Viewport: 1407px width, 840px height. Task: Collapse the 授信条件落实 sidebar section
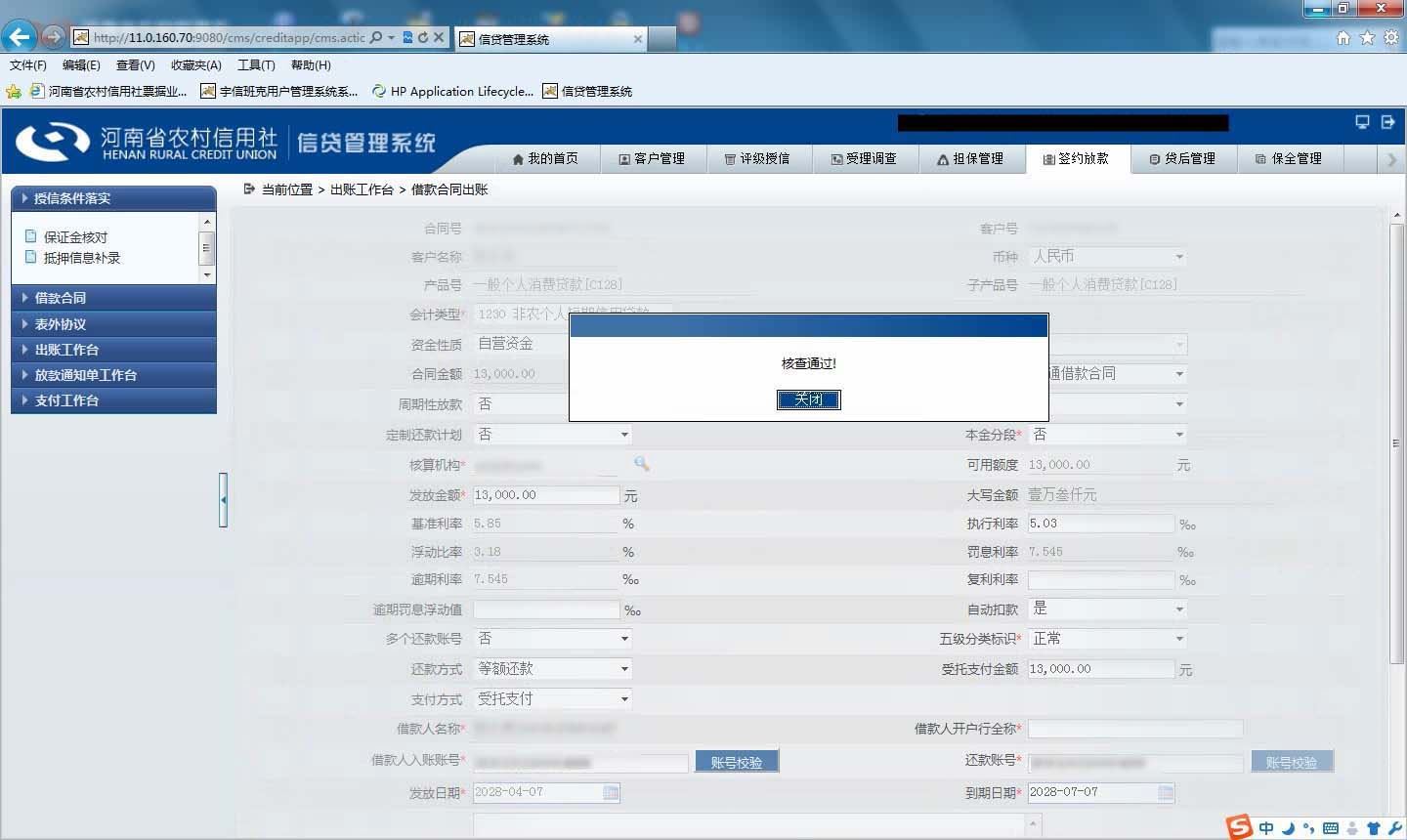tap(113, 198)
